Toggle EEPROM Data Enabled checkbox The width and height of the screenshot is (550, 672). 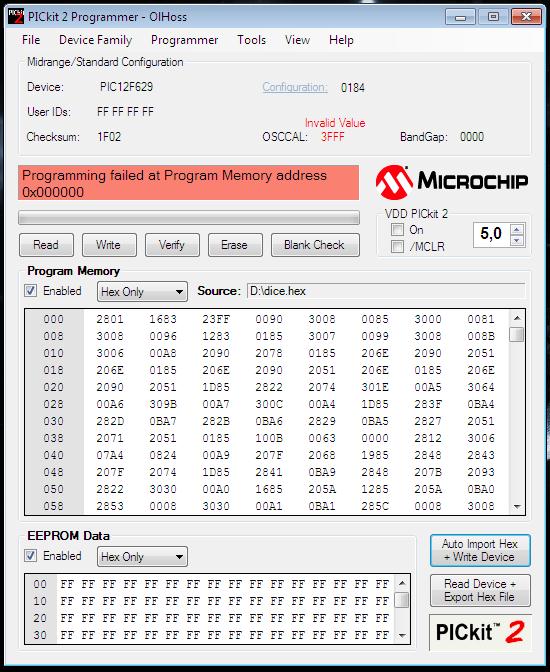[30, 556]
